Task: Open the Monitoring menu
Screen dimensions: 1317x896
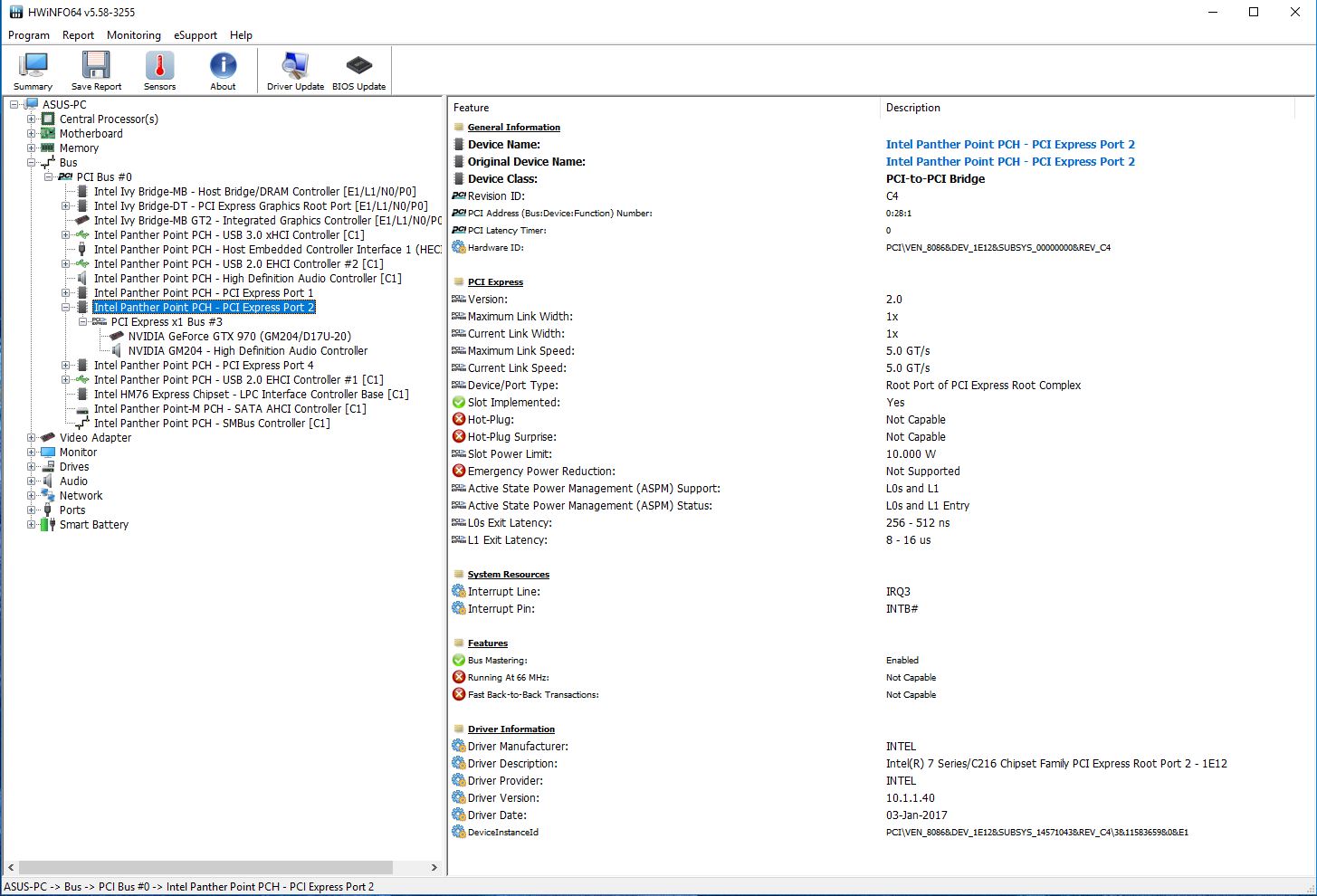Action: (134, 35)
